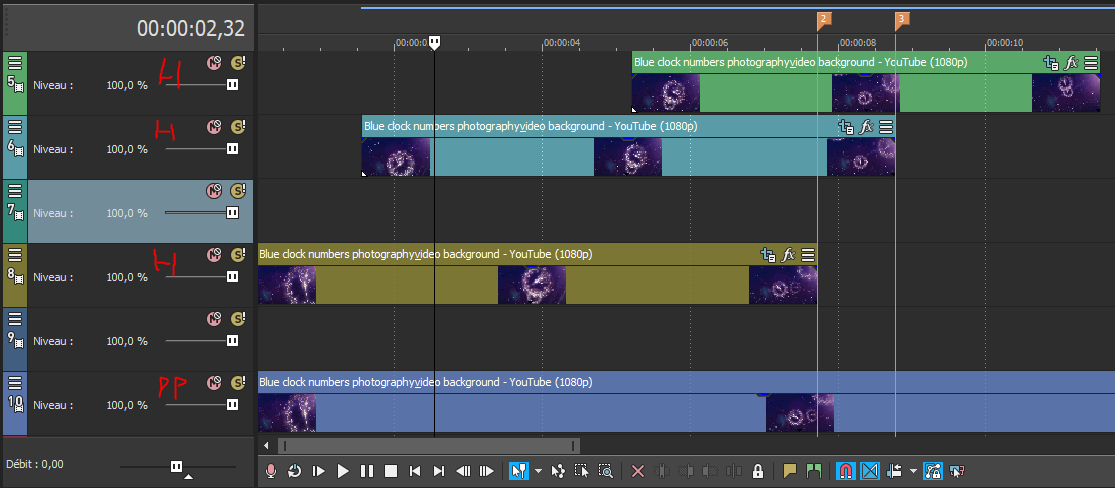Click the track 8 level slider handle
This screenshot has width=1115, height=488.
point(232,277)
